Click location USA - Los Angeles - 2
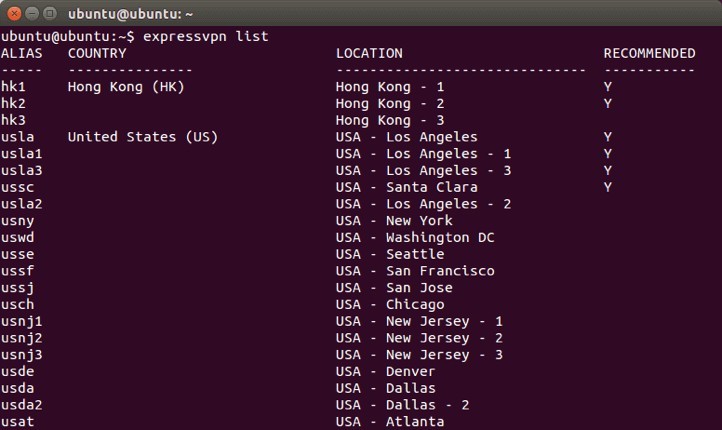 pyautogui.click(x=424, y=204)
